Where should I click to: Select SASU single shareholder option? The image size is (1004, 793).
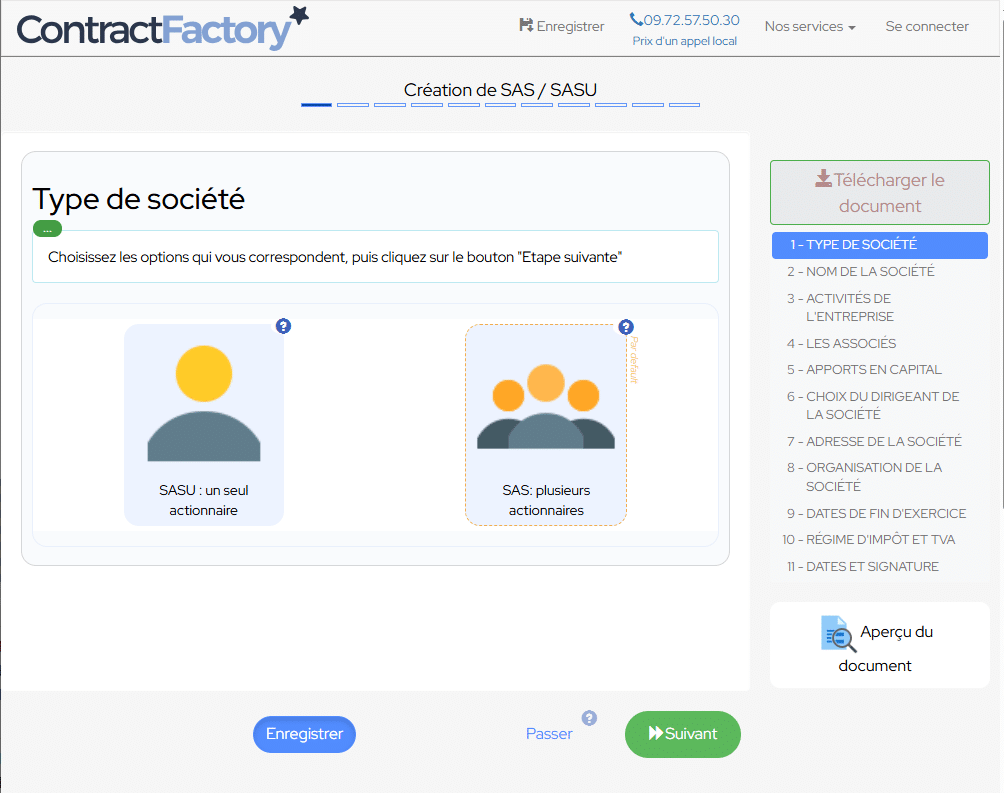pyautogui.click(x=204, y=425)
